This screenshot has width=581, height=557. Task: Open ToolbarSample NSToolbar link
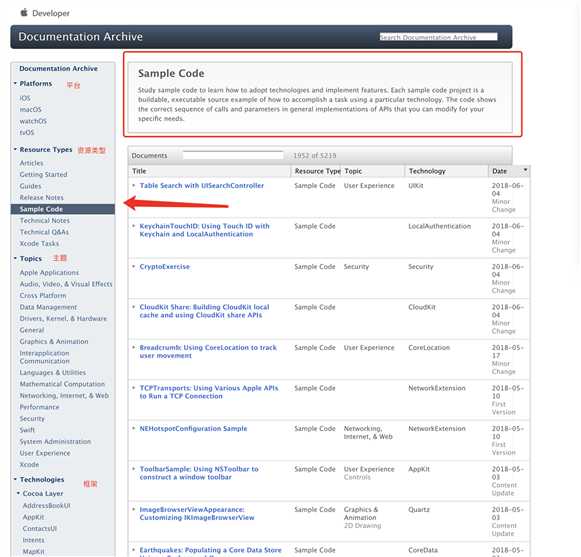point(199,473)
